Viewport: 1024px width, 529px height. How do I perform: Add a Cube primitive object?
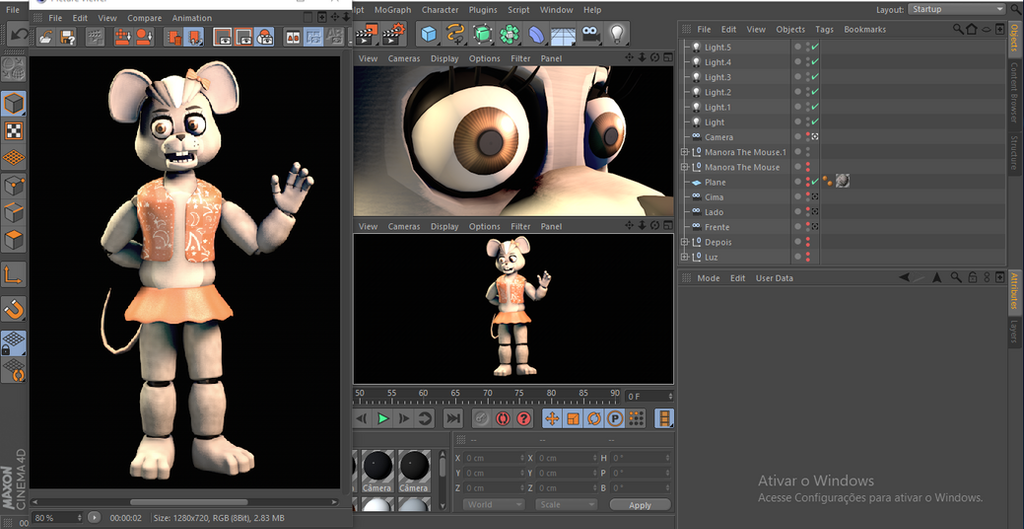(429, 34)
